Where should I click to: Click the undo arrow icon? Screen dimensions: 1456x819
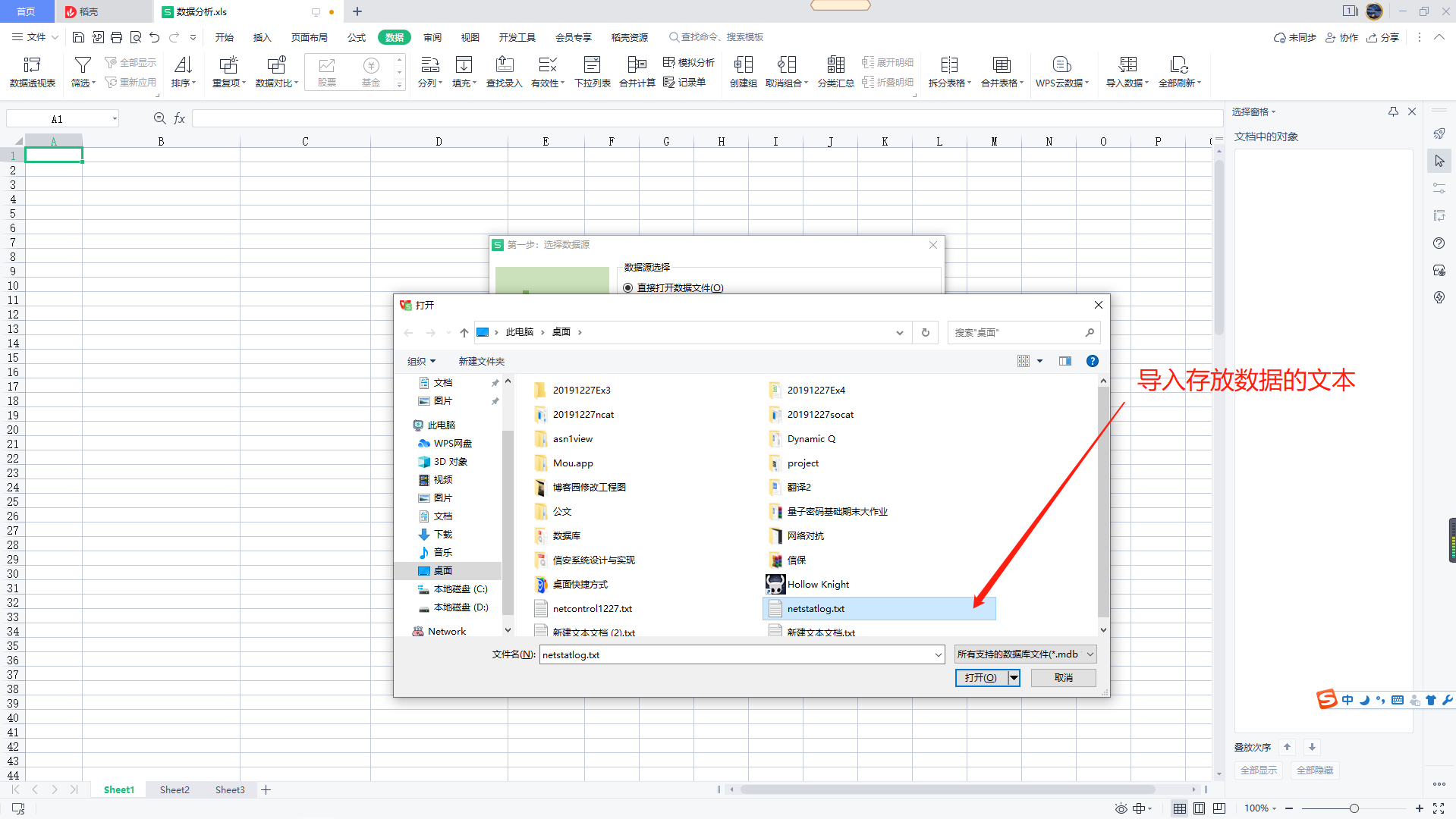point(155,37)
